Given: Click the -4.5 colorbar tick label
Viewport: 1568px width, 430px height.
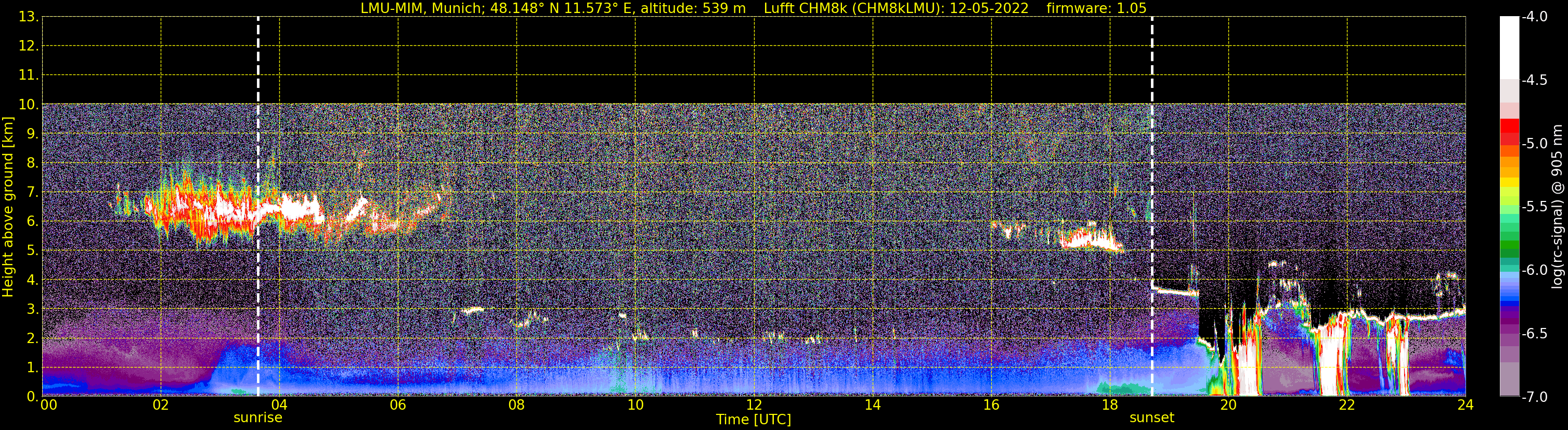Looking at the screenshot, I should (x=1534, y=80).
